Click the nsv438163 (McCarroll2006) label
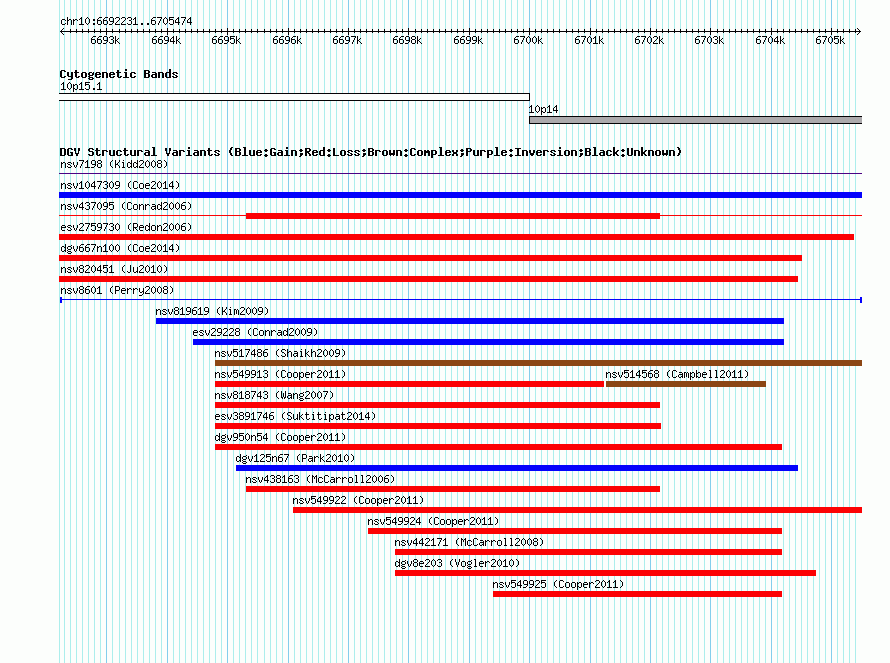Screen dimensions: 890x663 pos(320,480)
